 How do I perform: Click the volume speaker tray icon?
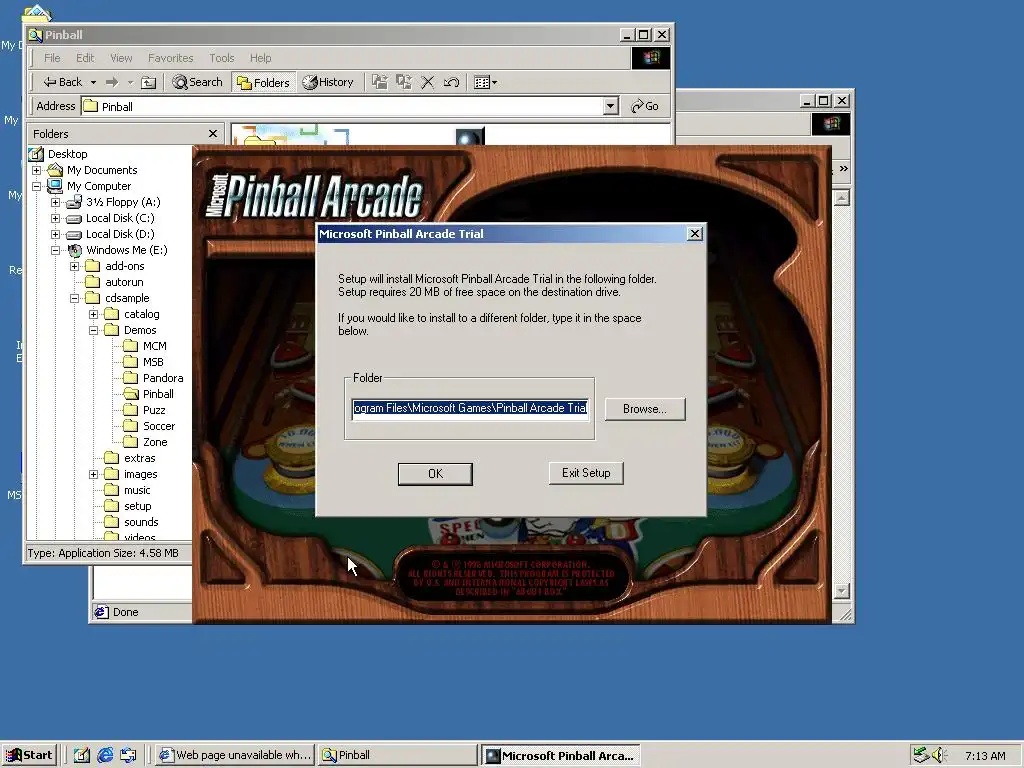coord(939,755)
